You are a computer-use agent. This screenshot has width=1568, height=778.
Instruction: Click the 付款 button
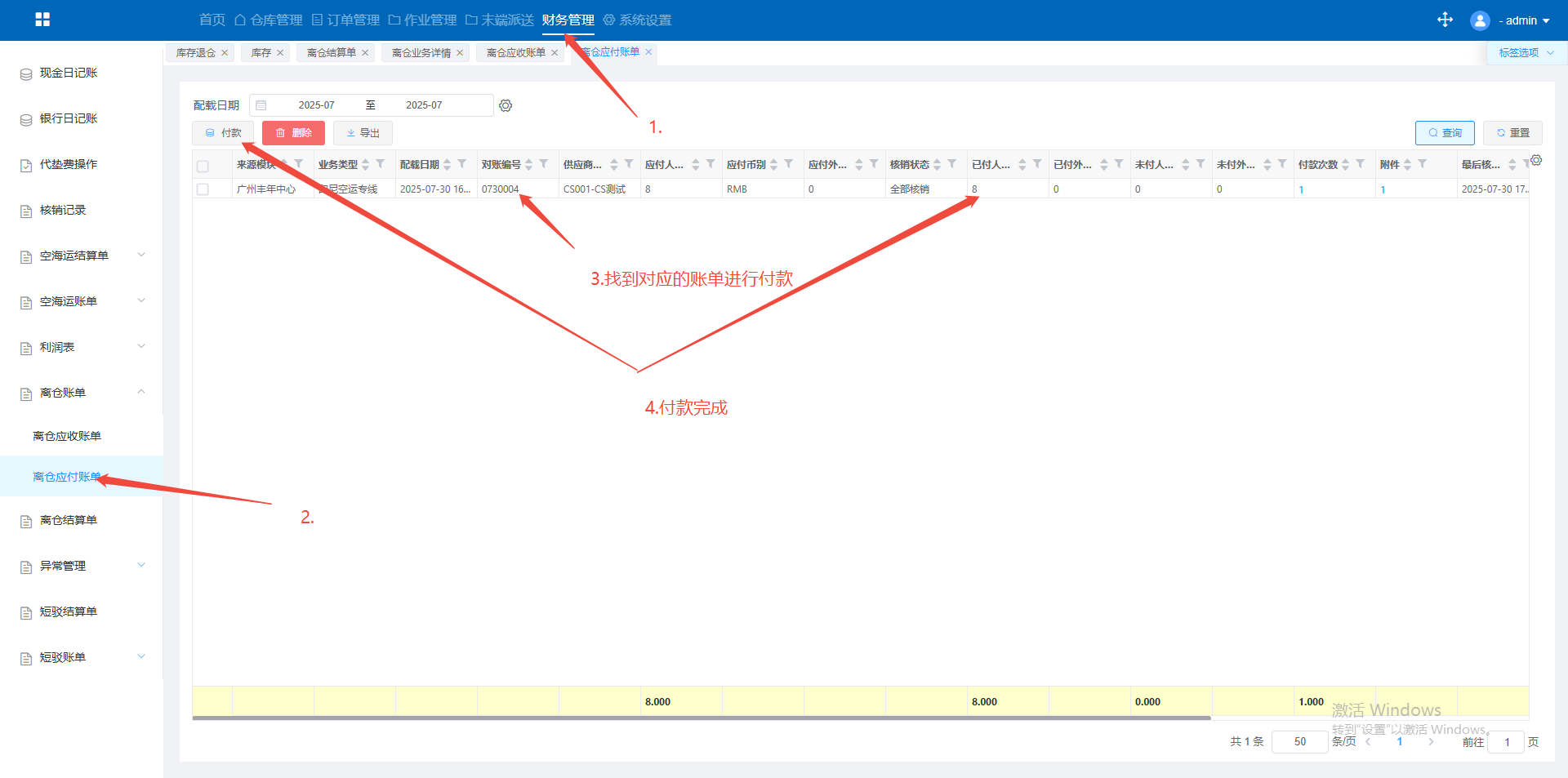pos(223,133)
